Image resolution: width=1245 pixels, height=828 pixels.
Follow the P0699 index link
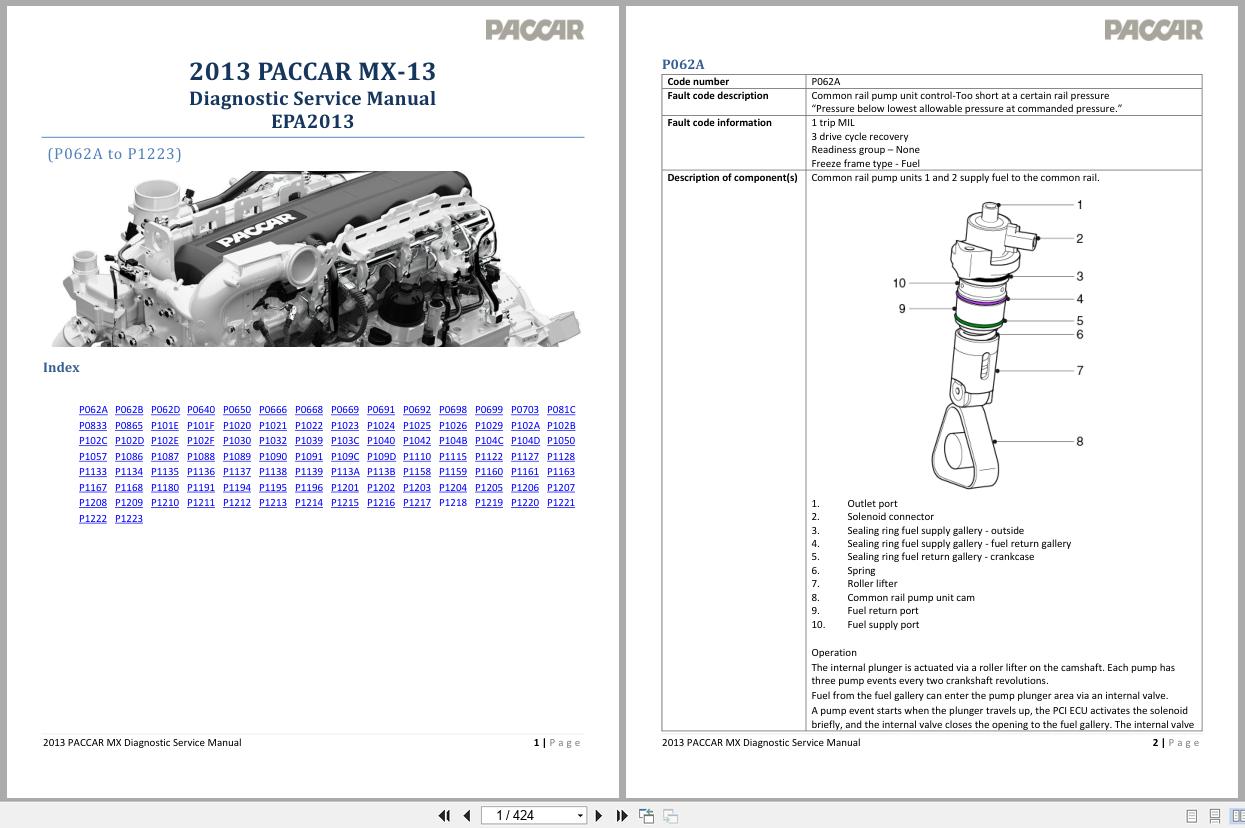(x=489, y=410)
